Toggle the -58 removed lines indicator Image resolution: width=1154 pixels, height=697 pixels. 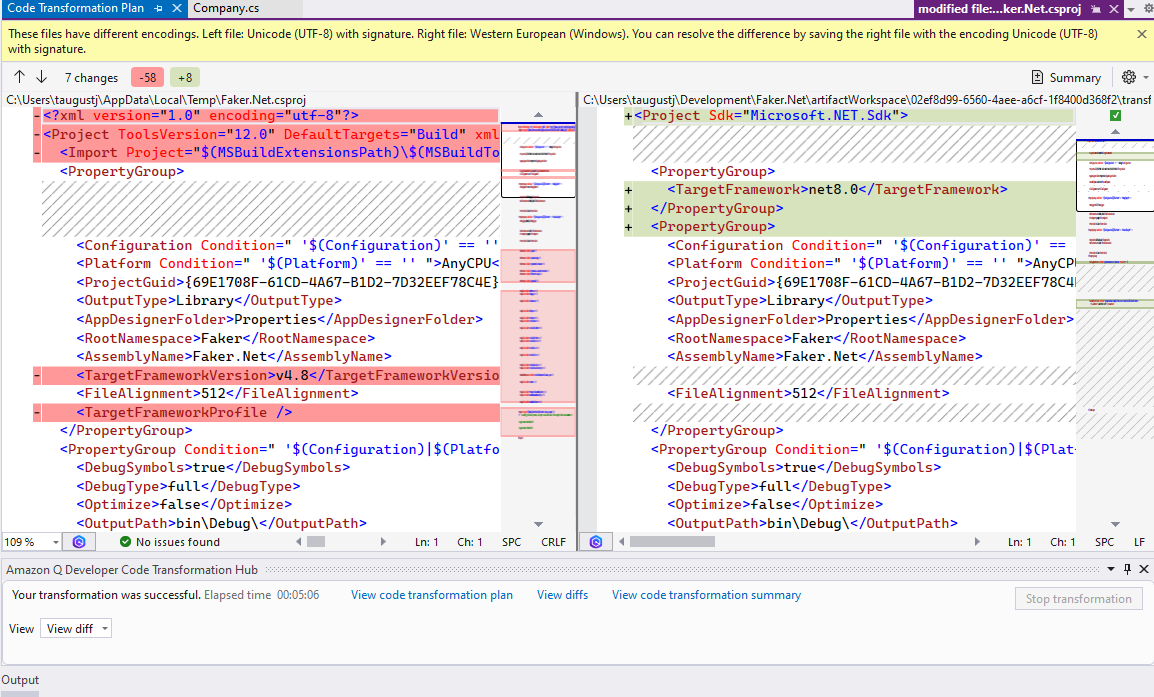(x=147, y=77)
